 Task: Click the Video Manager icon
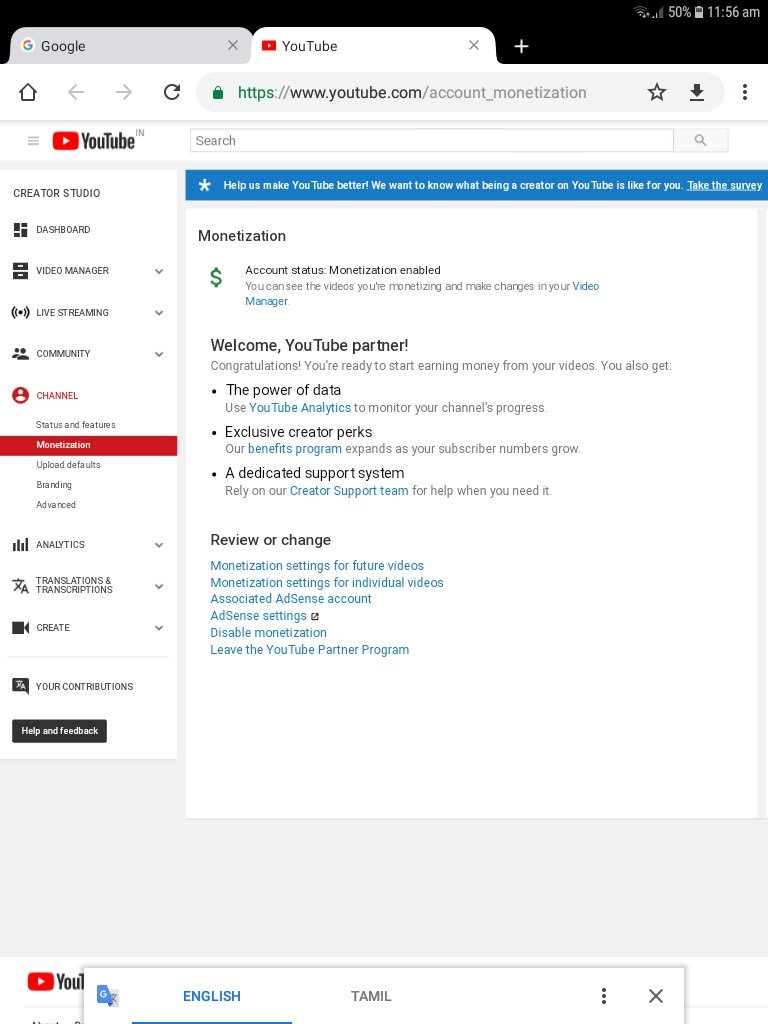click(20, 271)
